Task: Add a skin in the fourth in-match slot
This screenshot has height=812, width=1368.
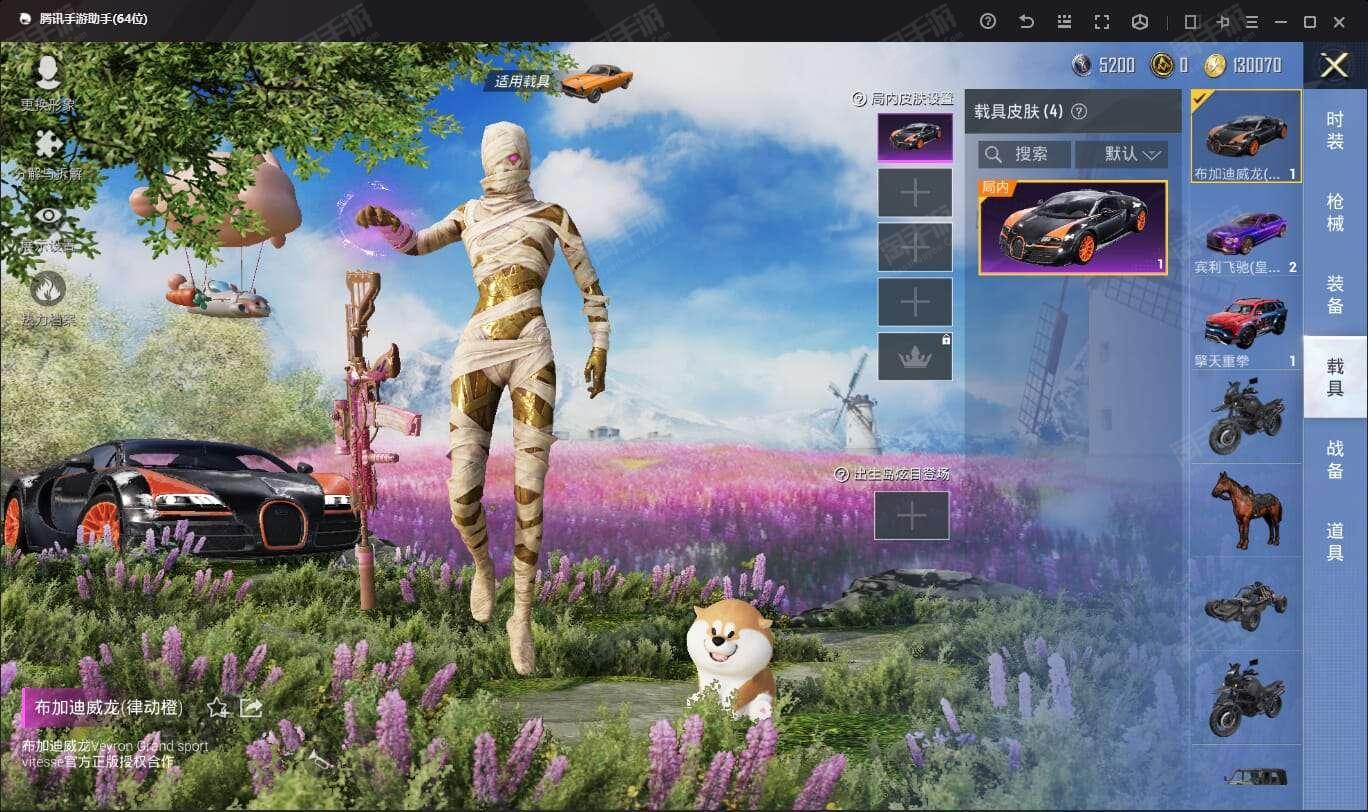Action: pyautogui.click(x=915, y=302)
